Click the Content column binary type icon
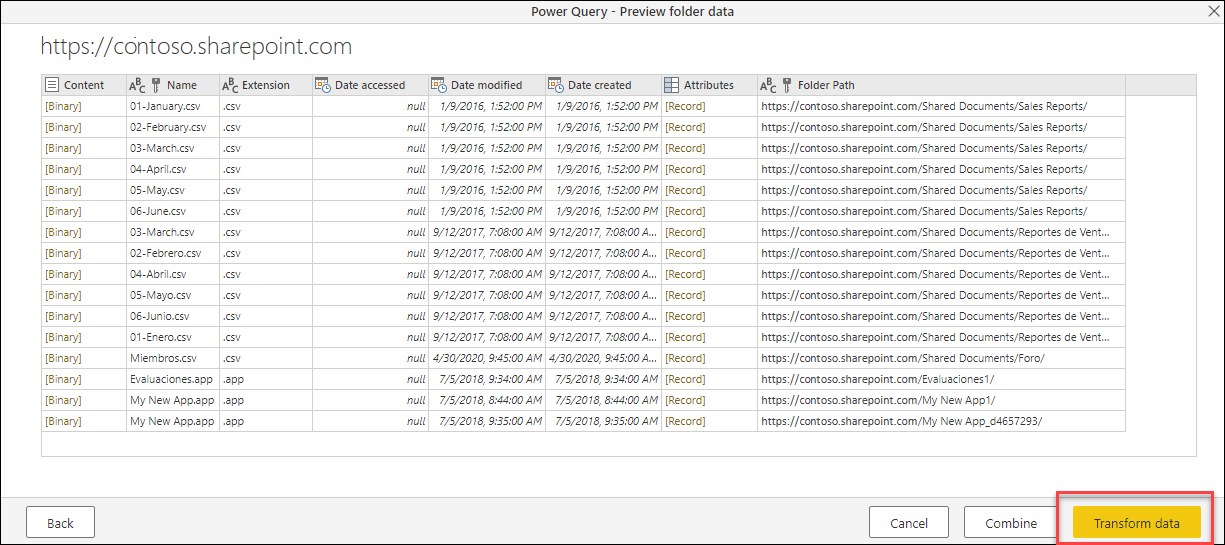 52,85
